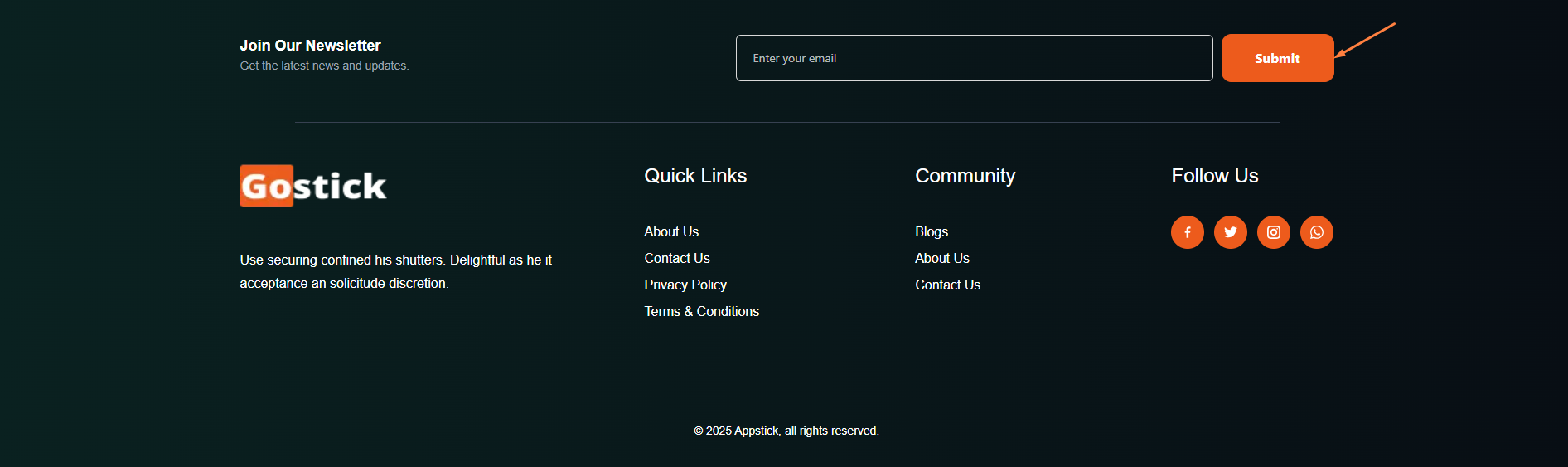This screenshot has width=1568, height=467.
Task: Click the Join Our Newsletter heading
Action: pyautogui.click(x=310, y=46)
